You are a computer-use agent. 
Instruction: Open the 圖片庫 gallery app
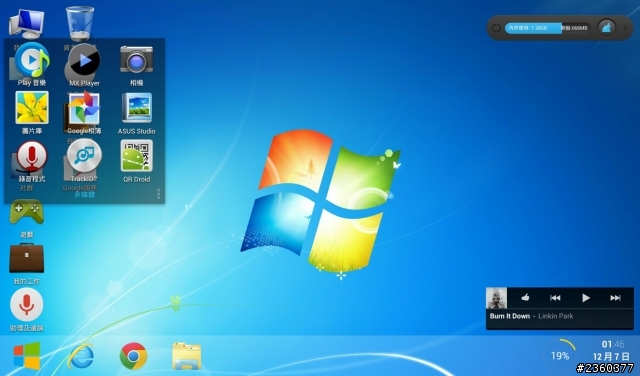click(32, 108)
